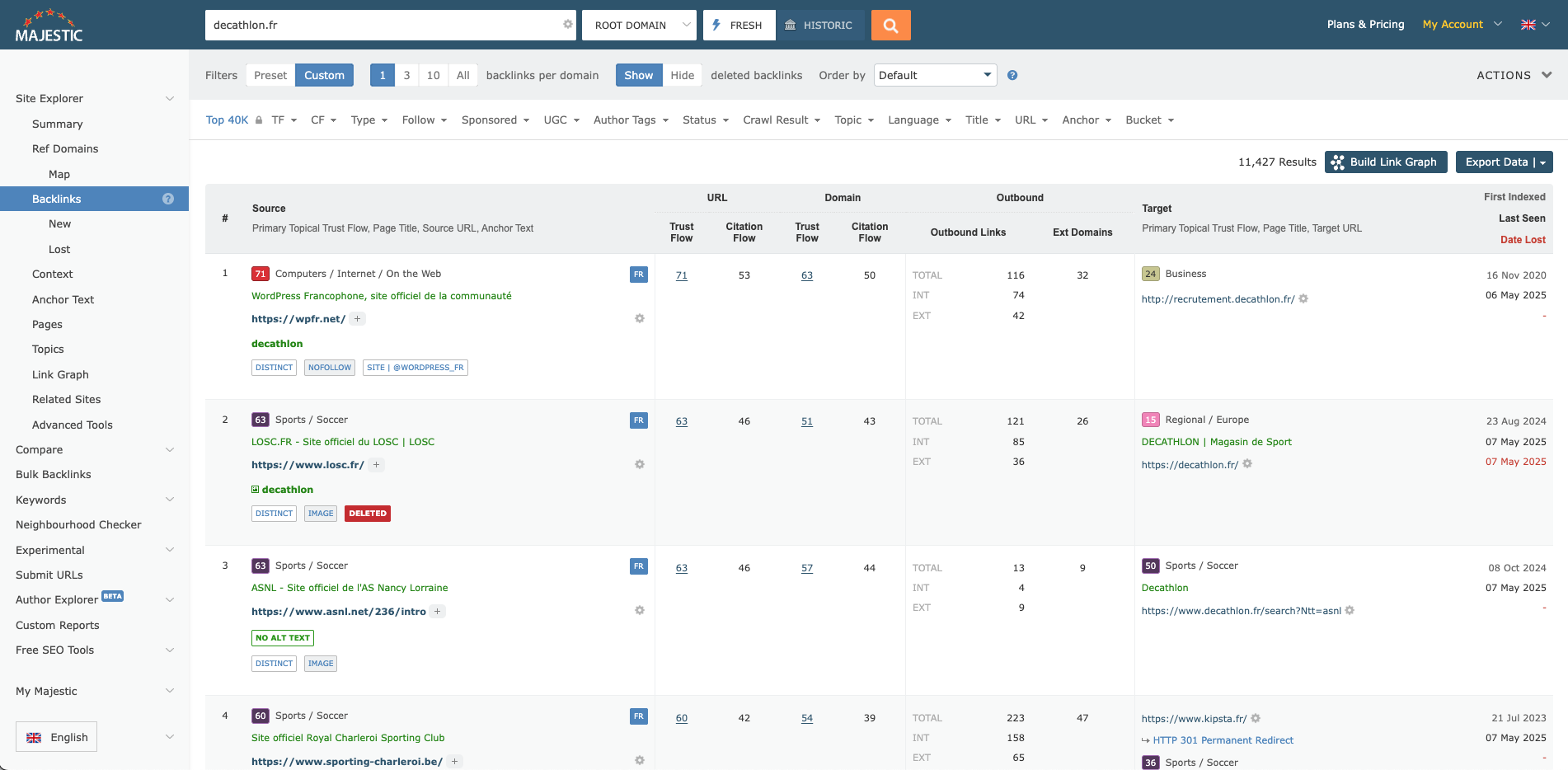Open Neighbourhood Checker in the sidebar
Screen dimensions: 1568x770
pyautogui.click(x=78, y=524)
